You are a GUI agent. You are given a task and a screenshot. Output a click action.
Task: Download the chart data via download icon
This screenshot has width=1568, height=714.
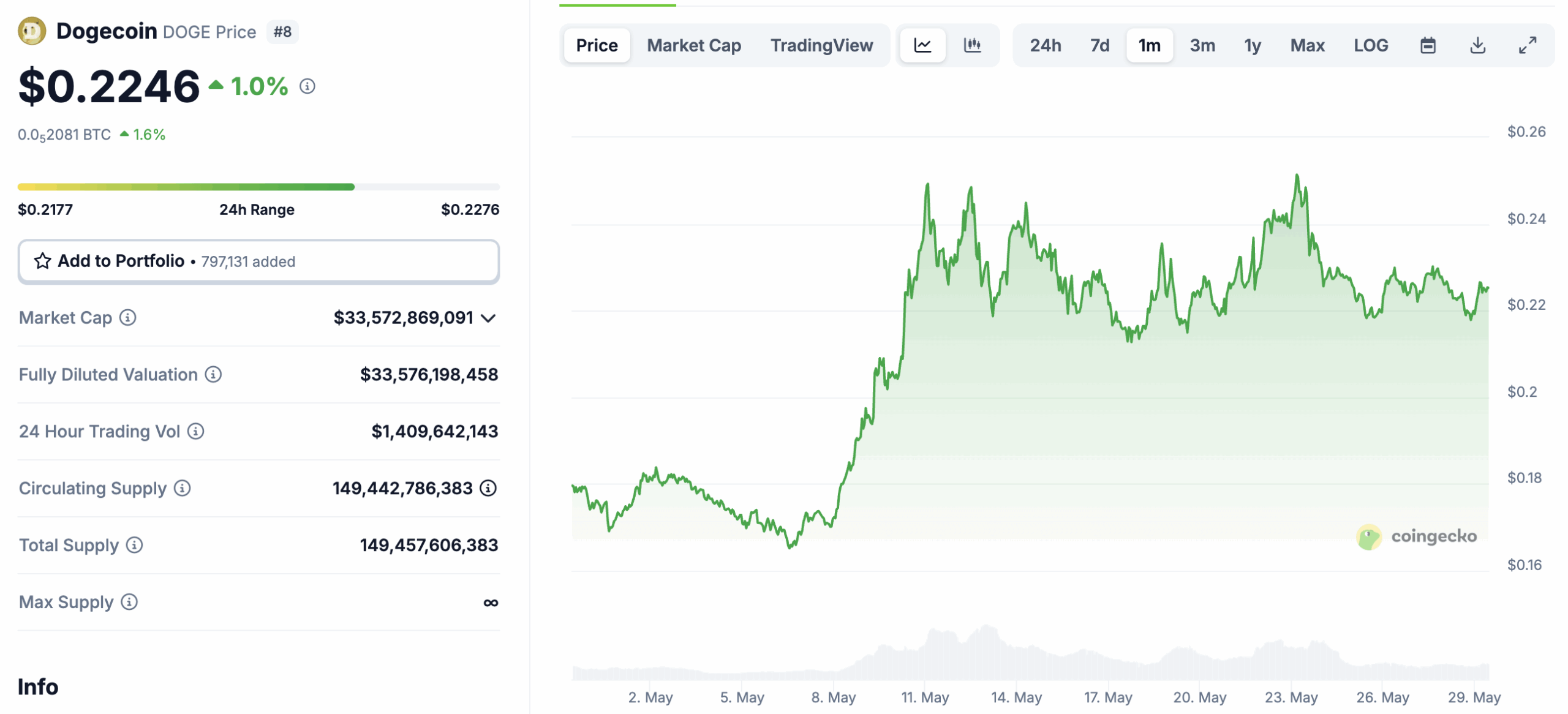tap(1479, 45)
